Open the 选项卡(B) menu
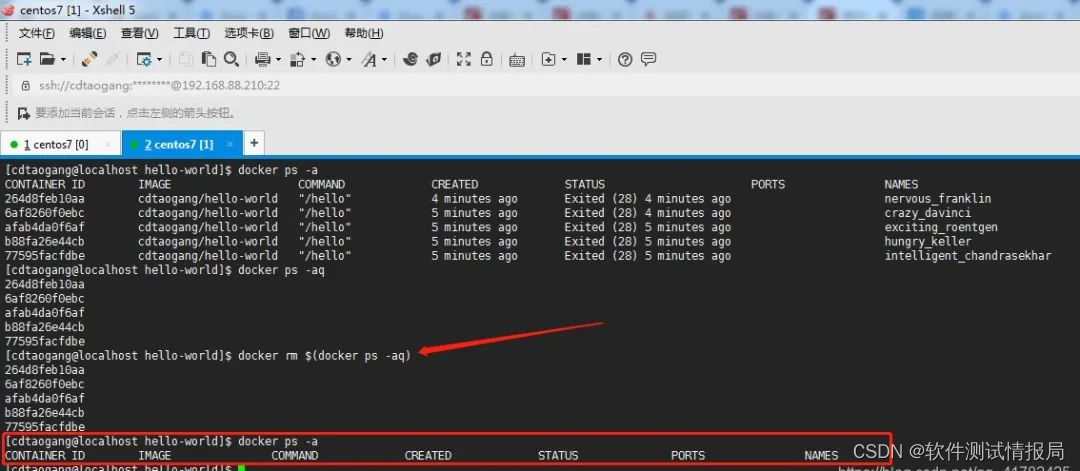This screenshot has height=471, width=1080. point(249,33)
